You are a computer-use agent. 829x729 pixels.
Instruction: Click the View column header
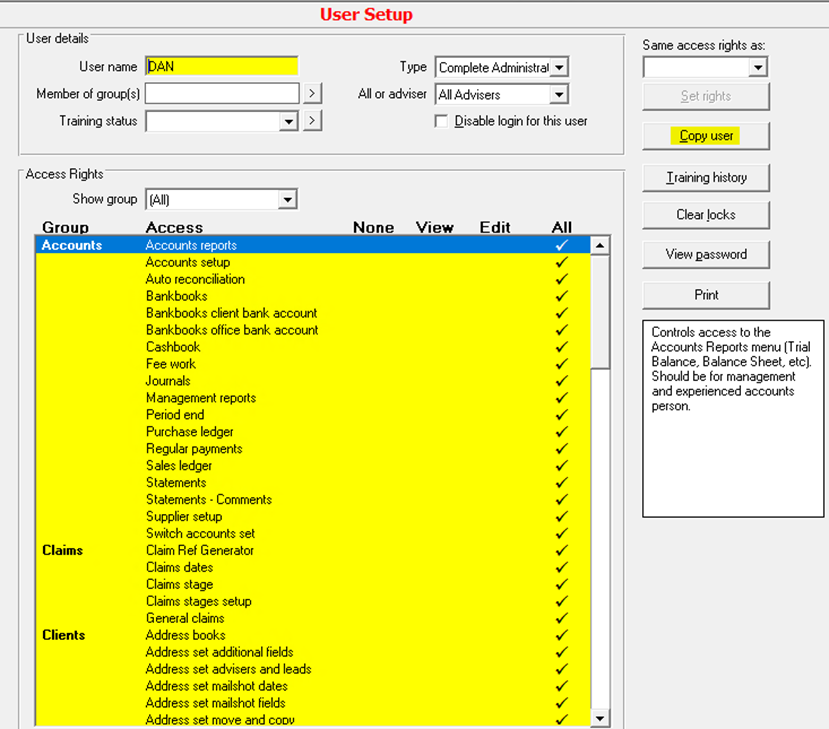(435, 227)
